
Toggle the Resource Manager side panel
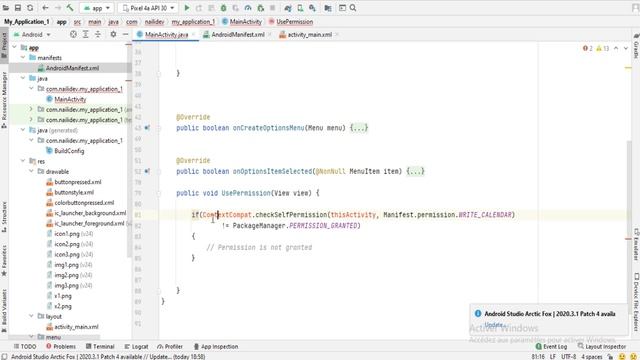pyautogui.click(x=4, y=100)
